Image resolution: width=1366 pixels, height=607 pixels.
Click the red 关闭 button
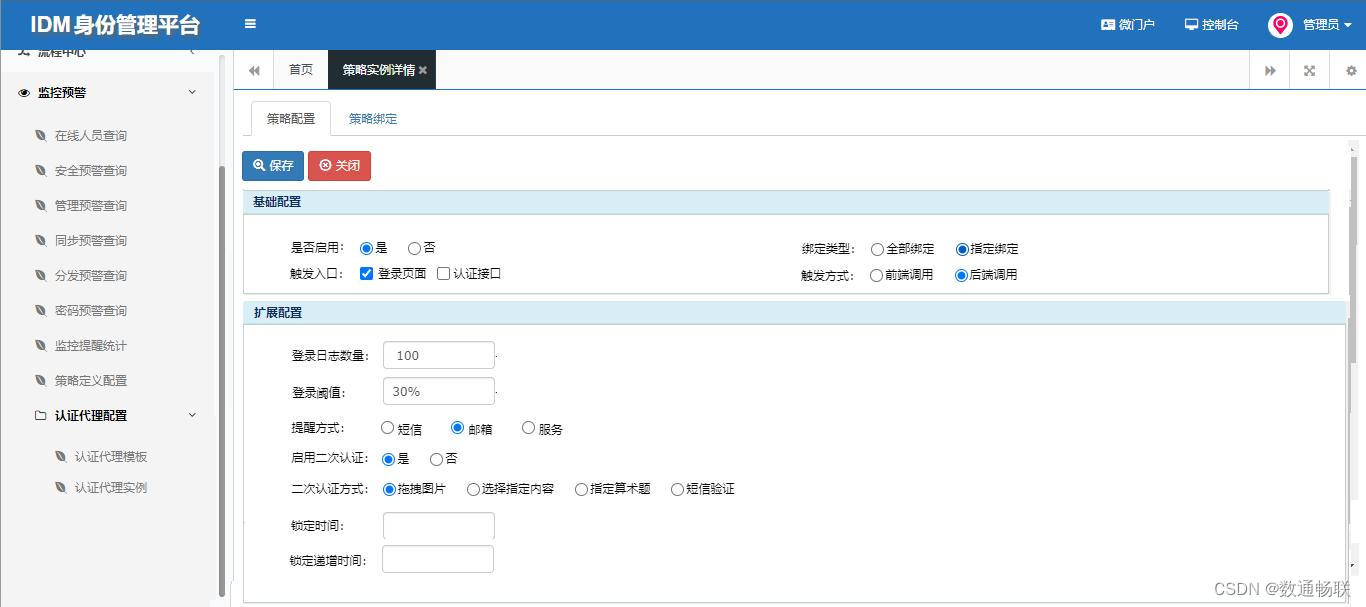click(x=339, y=166)
